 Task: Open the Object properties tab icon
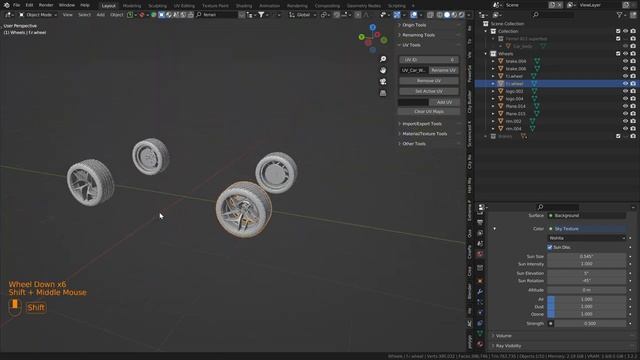[x=480, y=281]
